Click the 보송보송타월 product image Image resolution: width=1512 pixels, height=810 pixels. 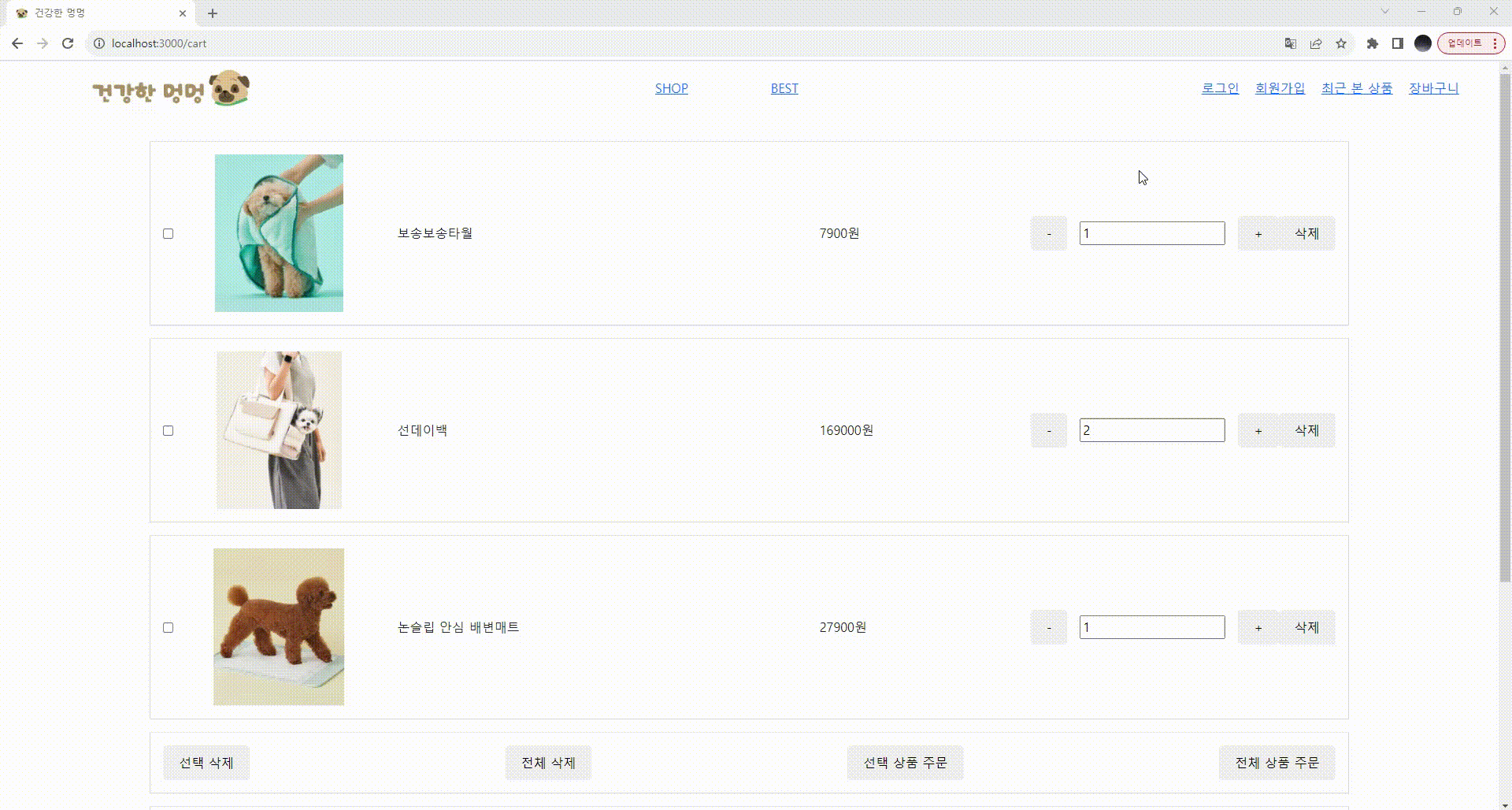[x=279, y=233]
